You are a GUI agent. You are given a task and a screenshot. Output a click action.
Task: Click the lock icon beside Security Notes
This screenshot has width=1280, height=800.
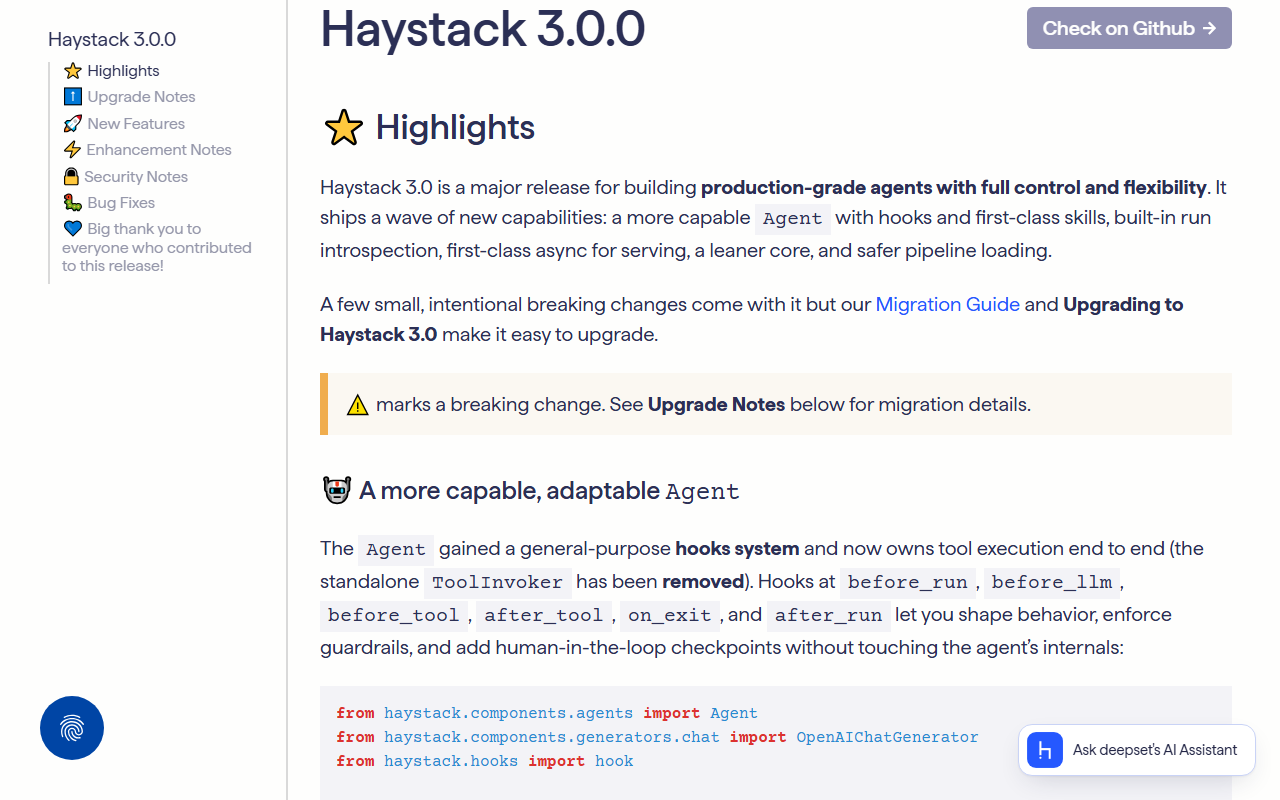click(x=71, y=177)
